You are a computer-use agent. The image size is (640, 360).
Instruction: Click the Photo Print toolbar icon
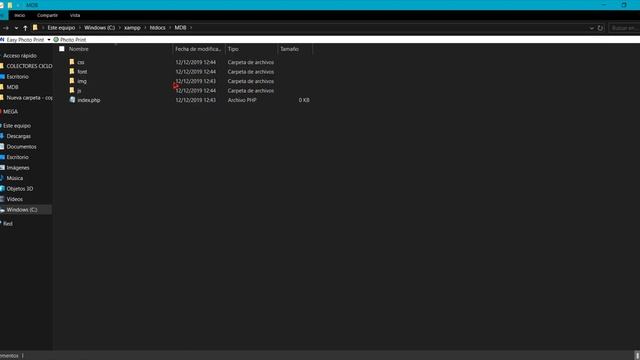(x=56, y=40)
